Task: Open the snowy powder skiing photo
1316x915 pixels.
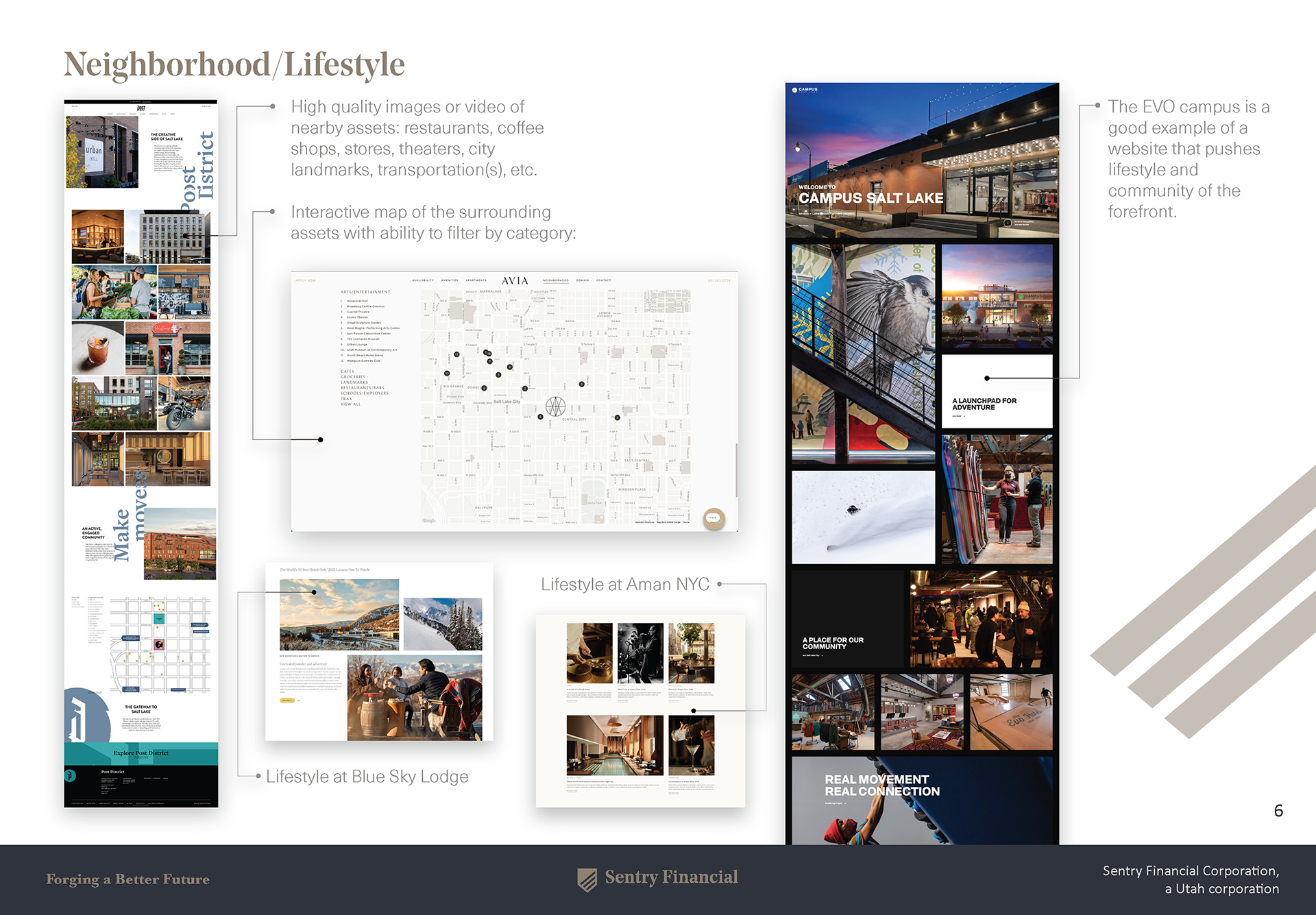Action: point(864,517)
